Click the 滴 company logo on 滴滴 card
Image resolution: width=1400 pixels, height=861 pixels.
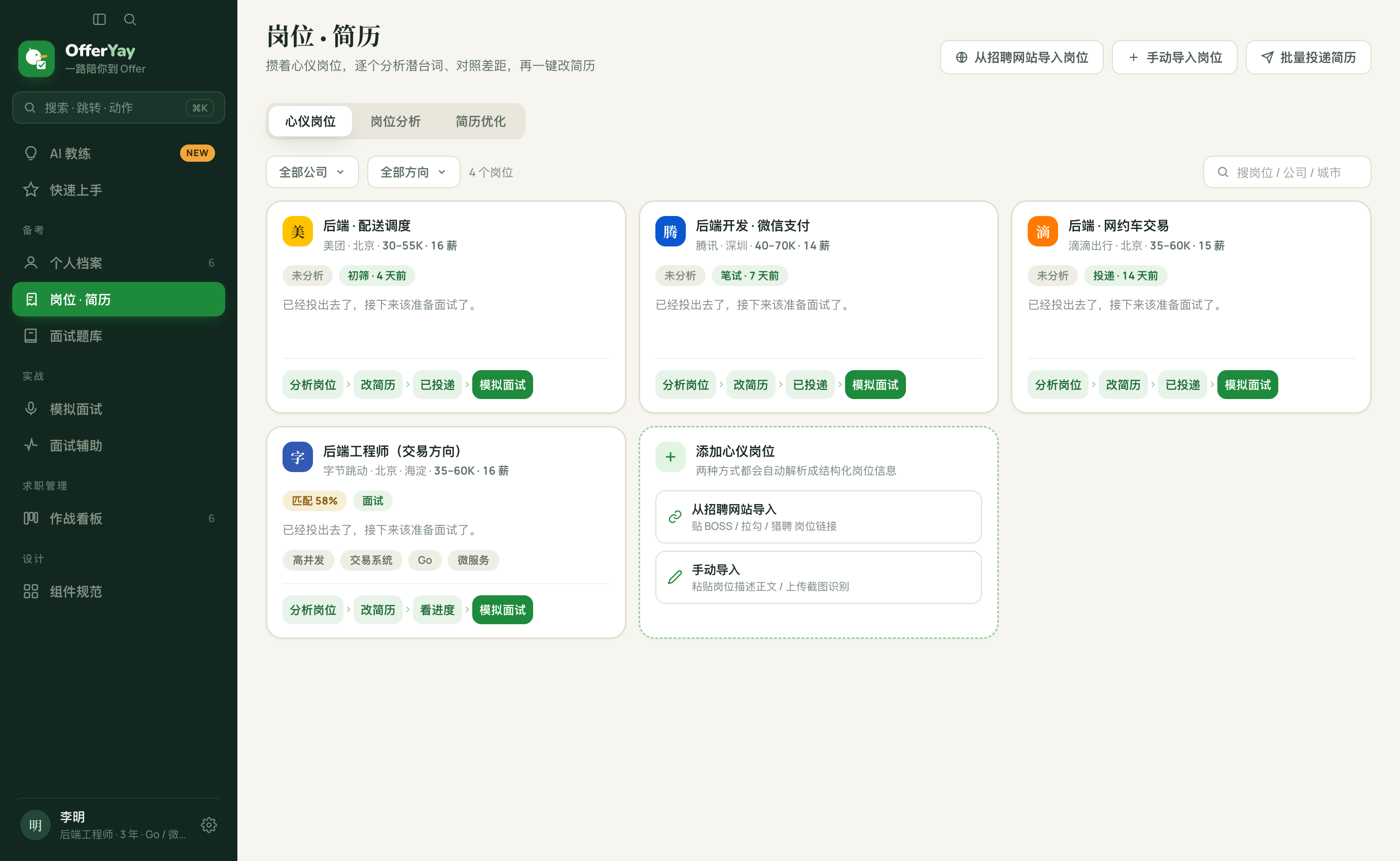pyautogui.click(x=1042, y=231)
